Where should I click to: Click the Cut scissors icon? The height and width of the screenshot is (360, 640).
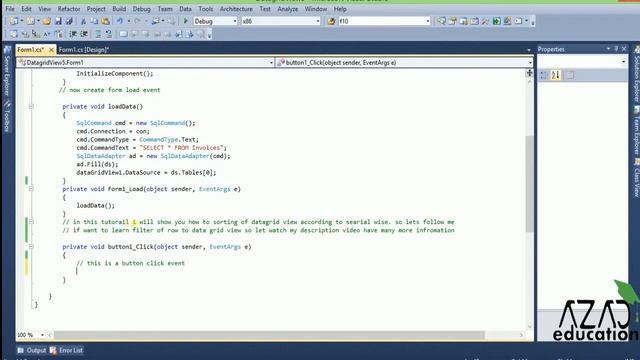(x=83, y=21)
